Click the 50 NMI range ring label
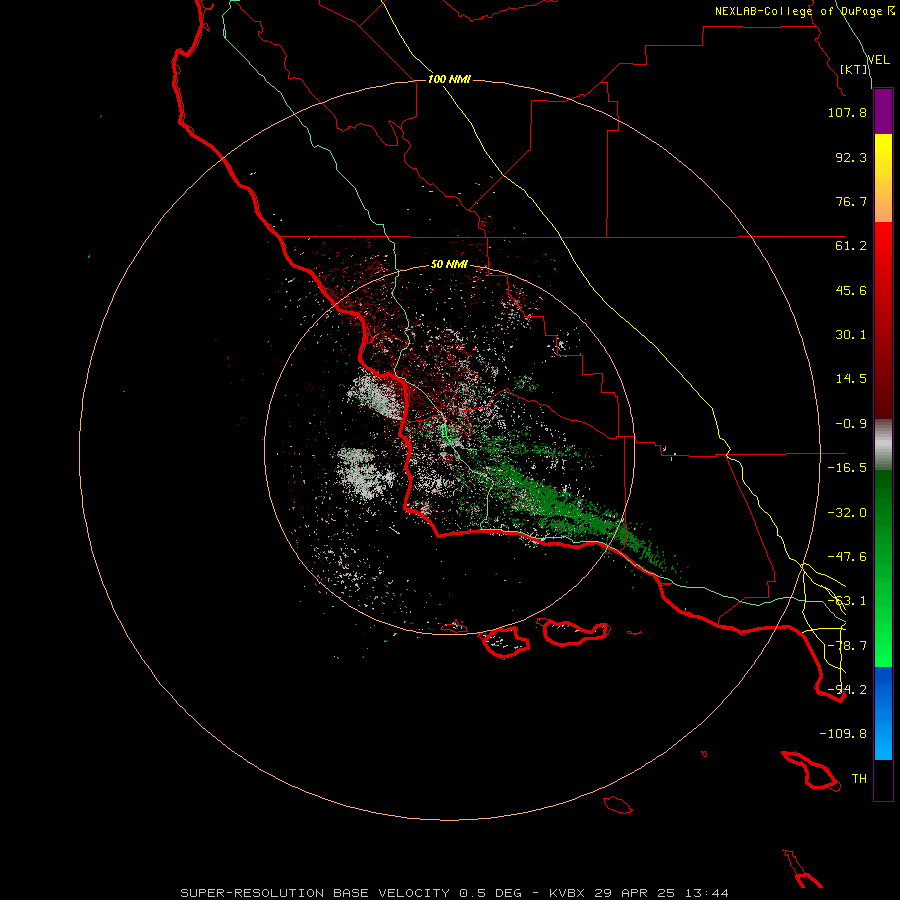This screenshot has width=900, height=900. tap(449, 264)
